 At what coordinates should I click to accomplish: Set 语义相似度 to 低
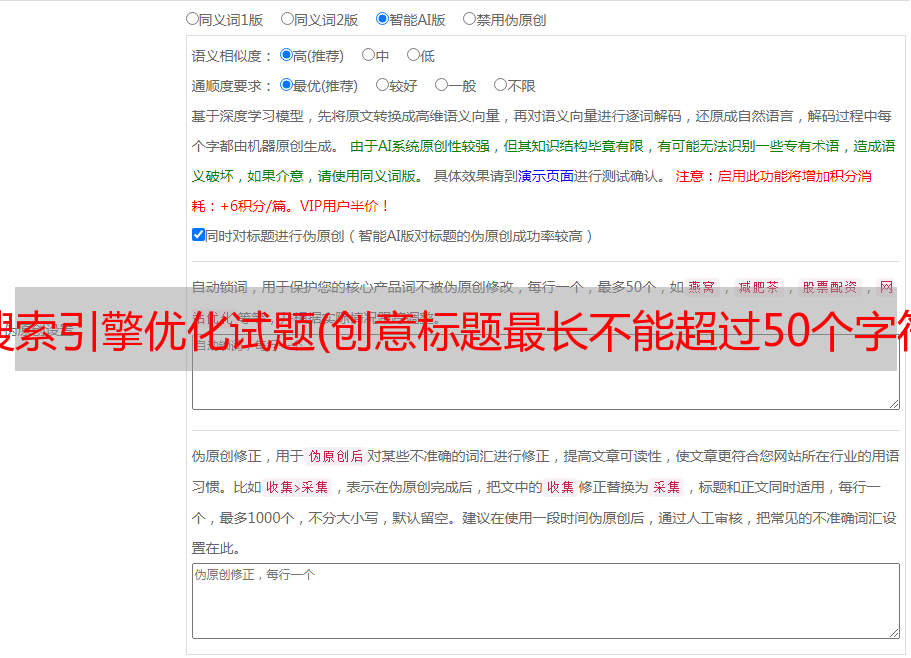tap(413, 55)
